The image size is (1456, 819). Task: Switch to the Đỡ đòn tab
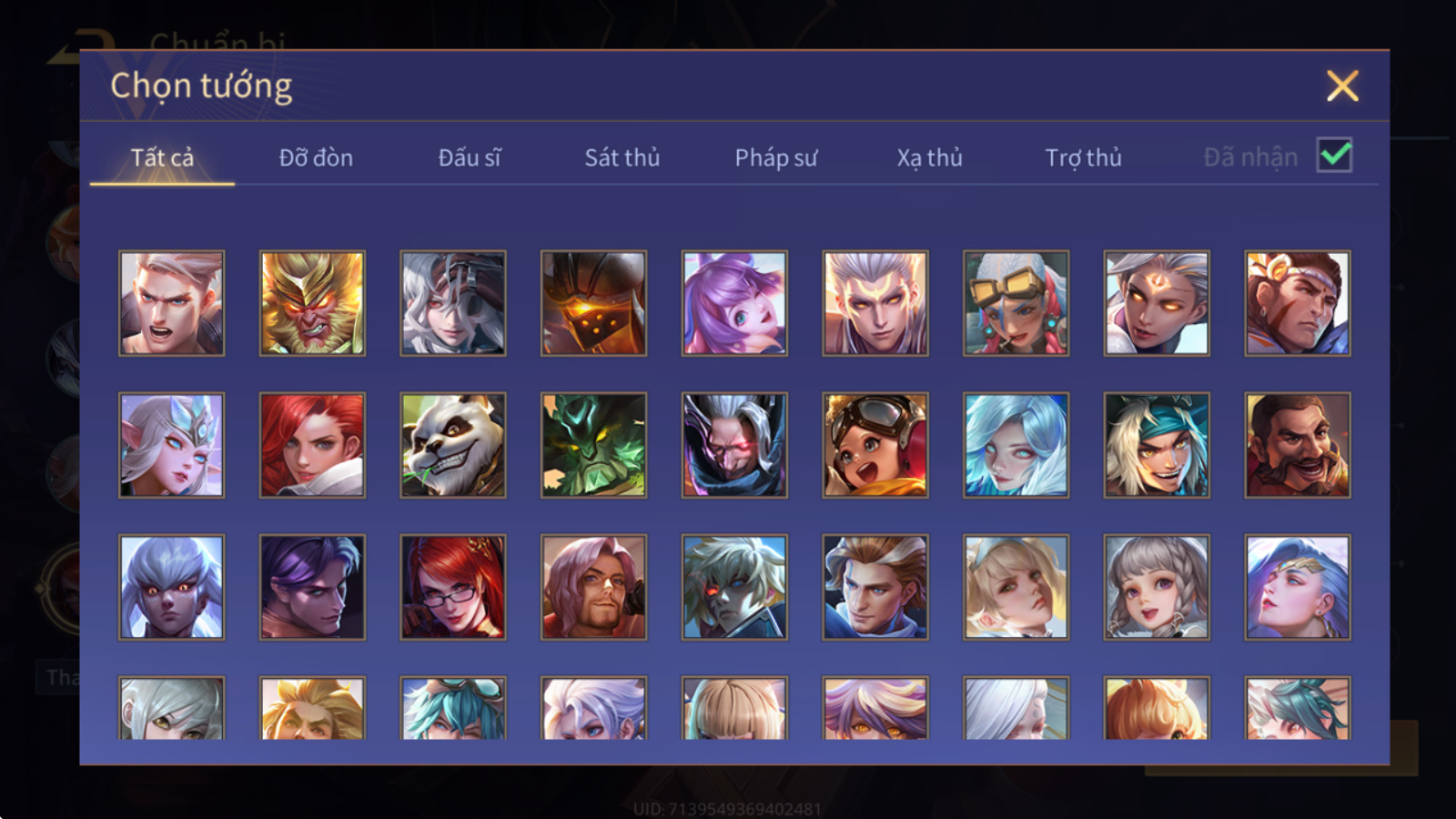316,157
